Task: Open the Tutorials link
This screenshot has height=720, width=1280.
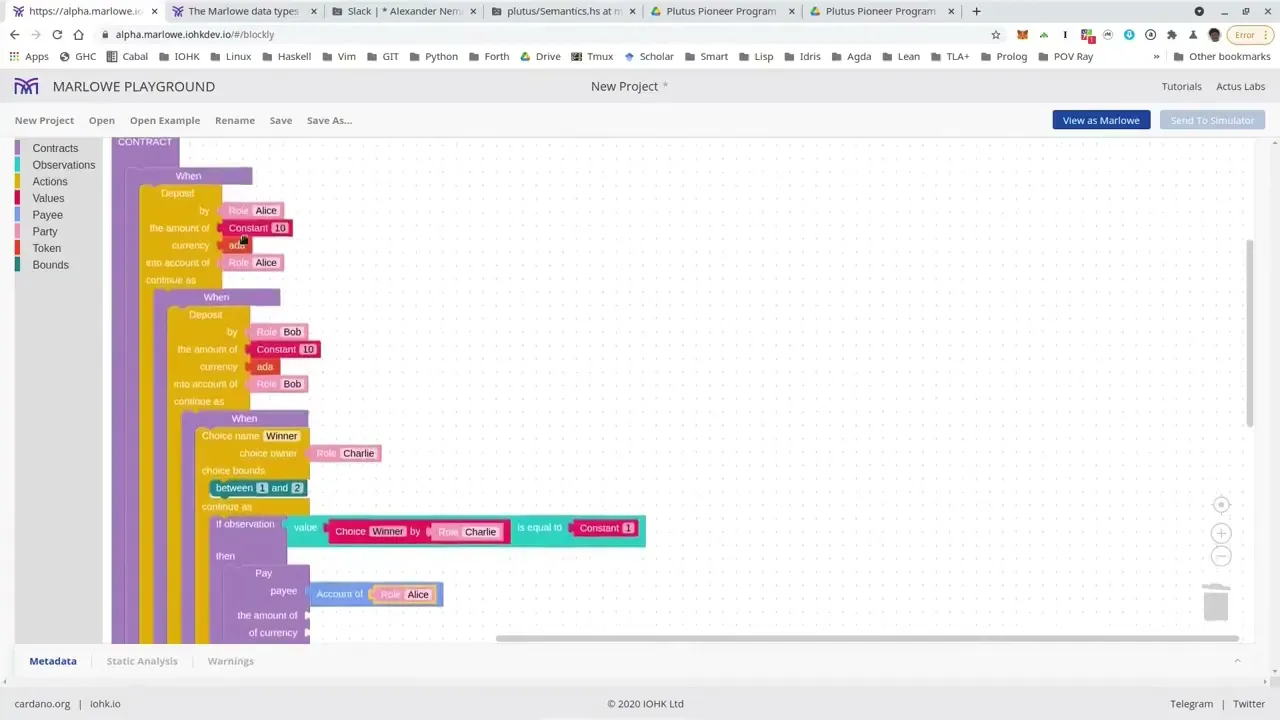Action: [1181, 87]
